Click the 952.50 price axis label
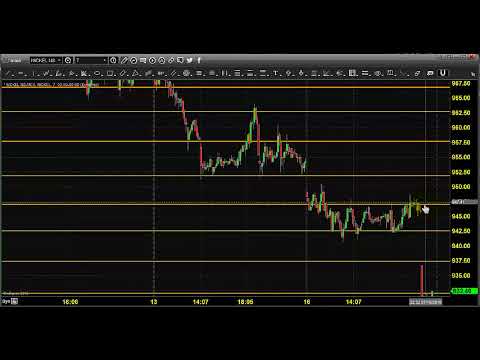 [461, 172]
